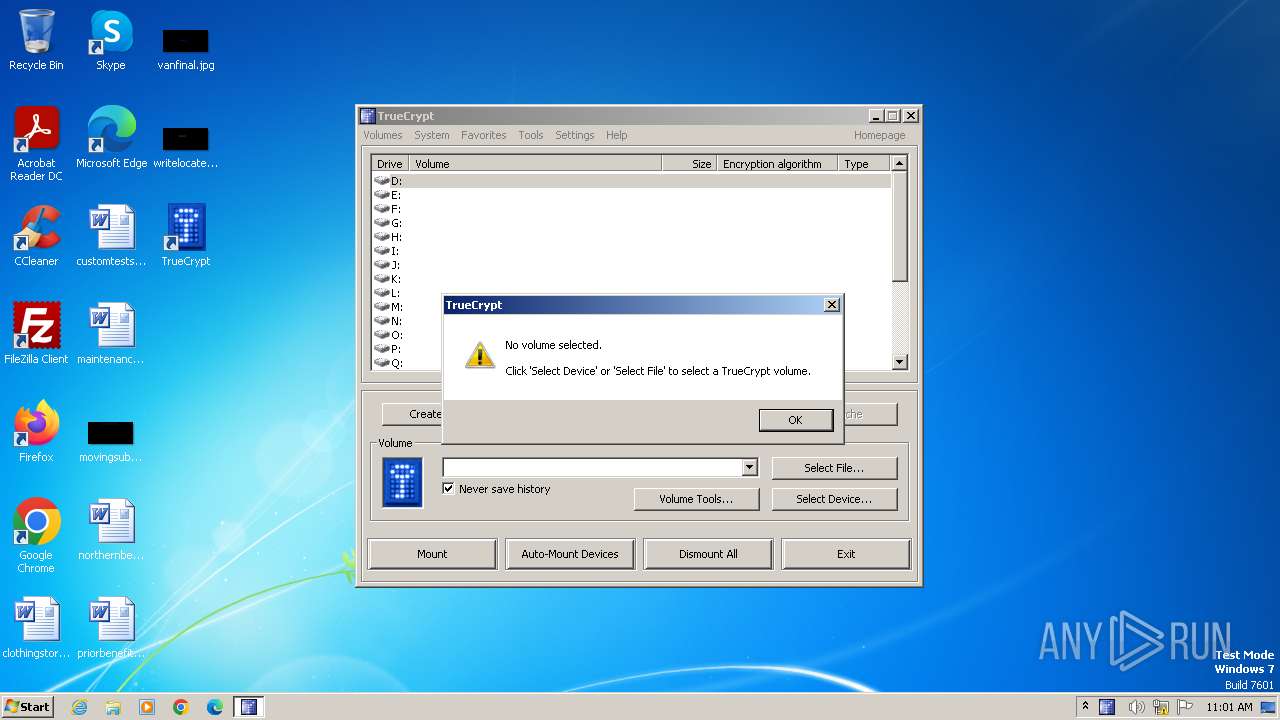Expand the volume path dropdown arrow
The image size is (1280, 720).
[749, 467]
